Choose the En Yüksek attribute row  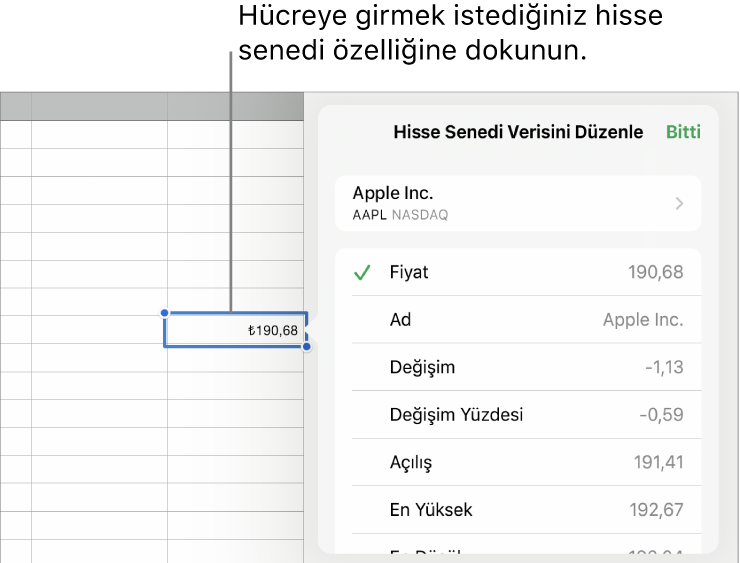518,510
